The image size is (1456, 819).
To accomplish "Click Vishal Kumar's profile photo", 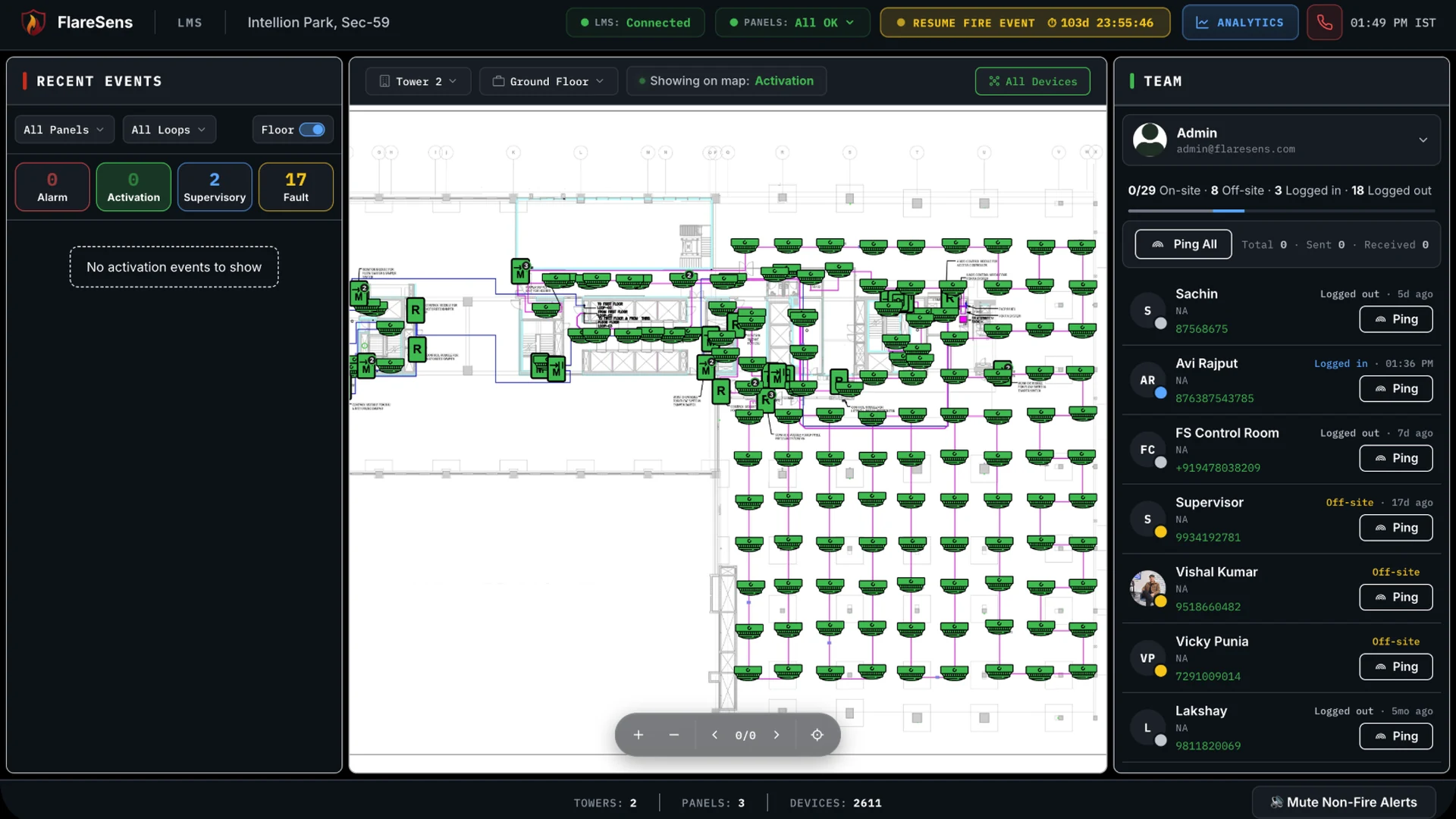I will 1147,588.
